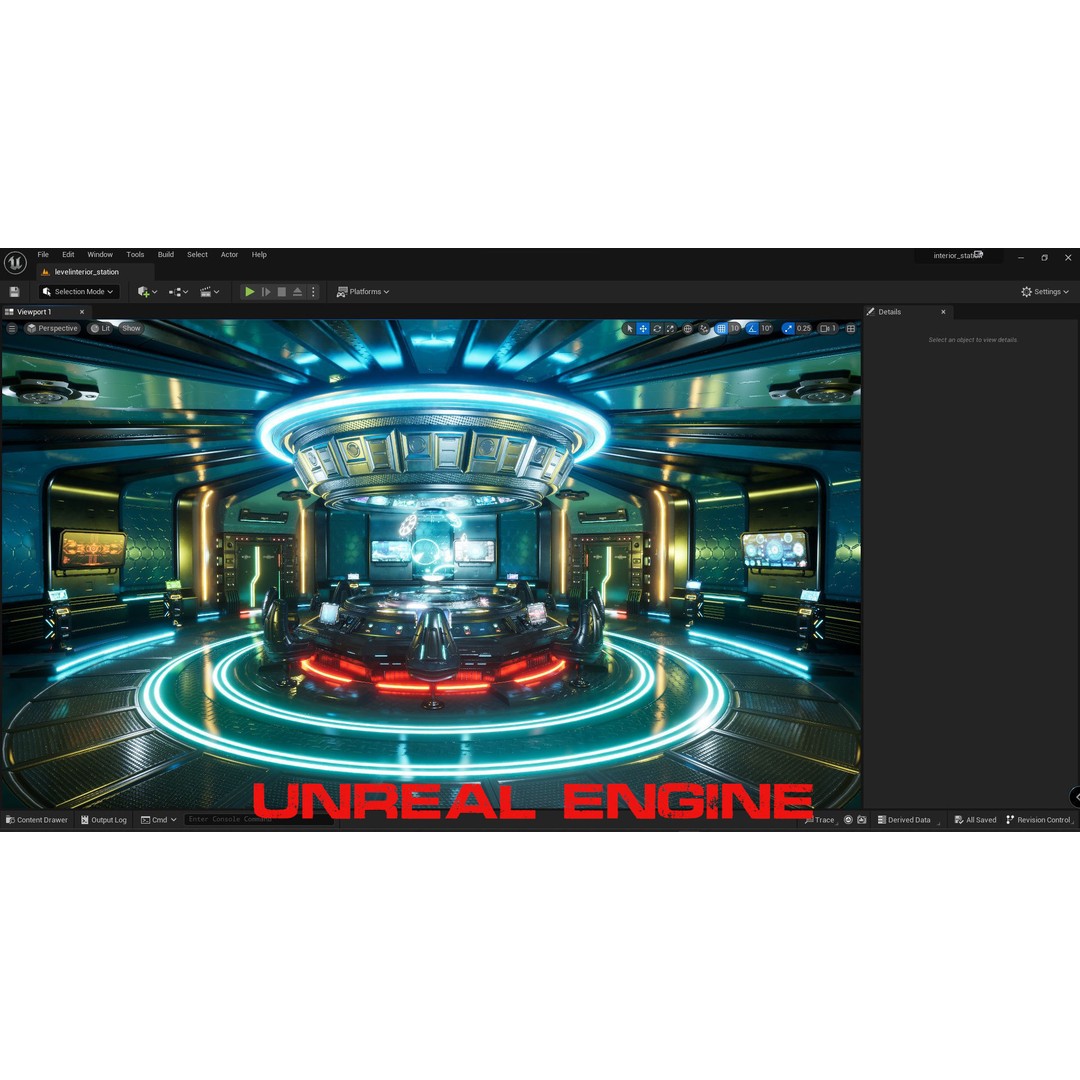Activate the scale gizmo tool
Screen dimensions: 1080x1080
tap(670, 329)
